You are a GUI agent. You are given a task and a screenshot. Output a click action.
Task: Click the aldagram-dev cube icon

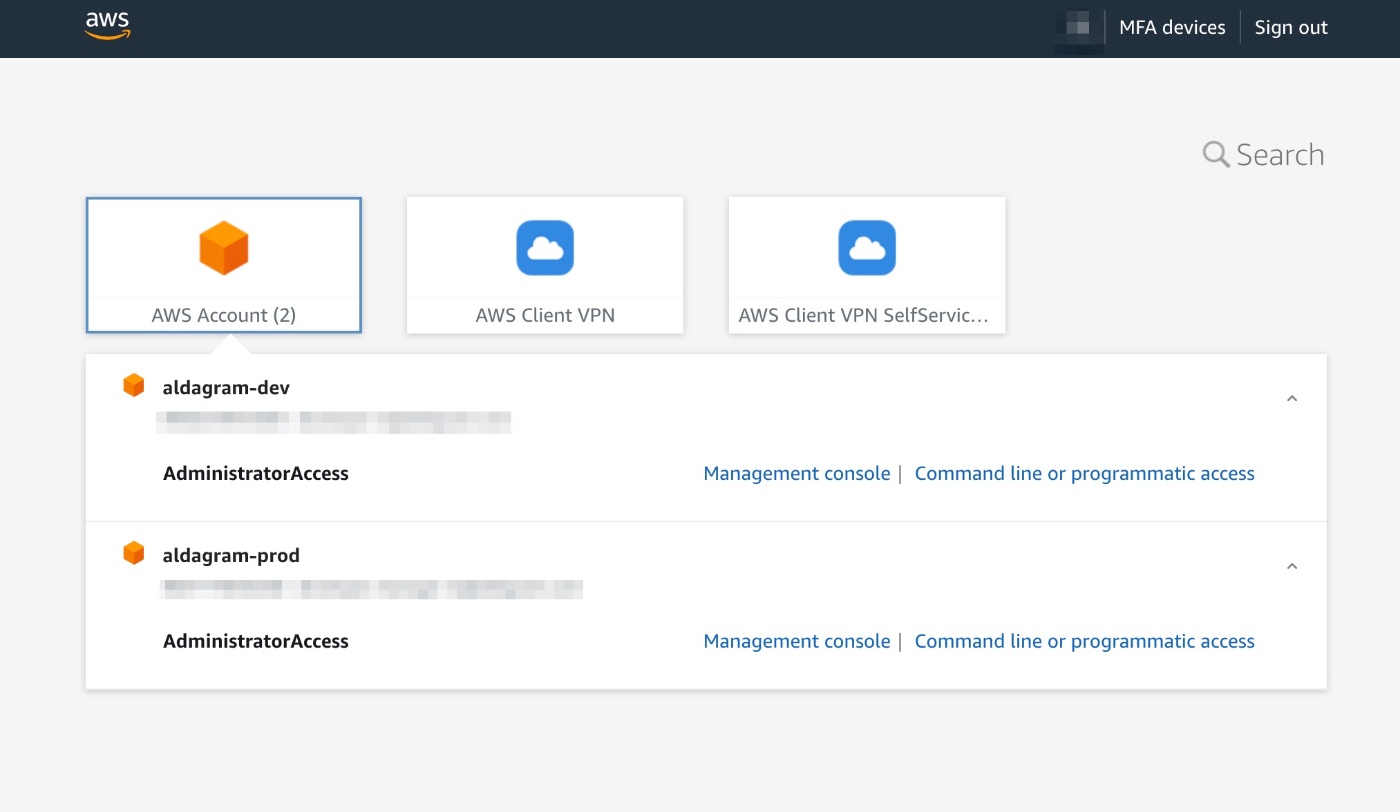click(x=134, y=385)
